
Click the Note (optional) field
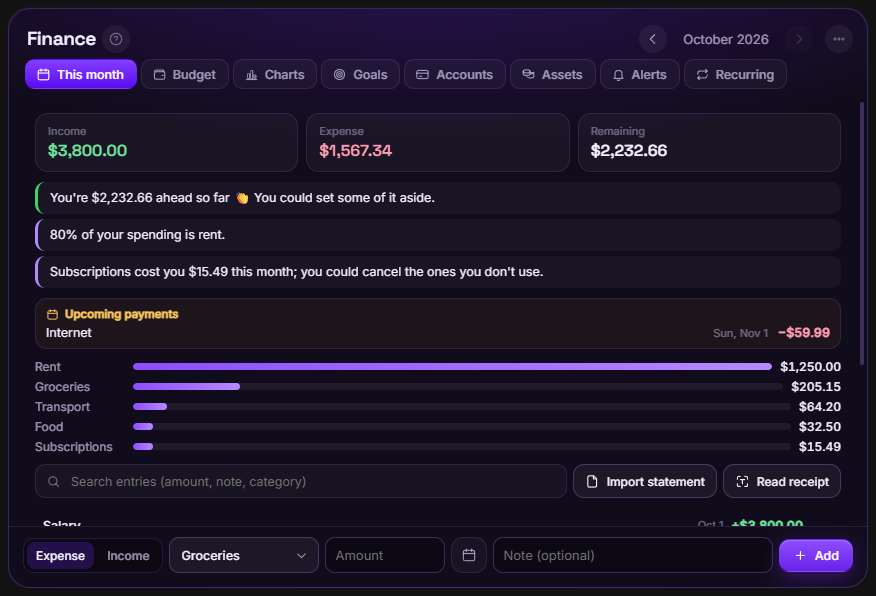point(632,555)
